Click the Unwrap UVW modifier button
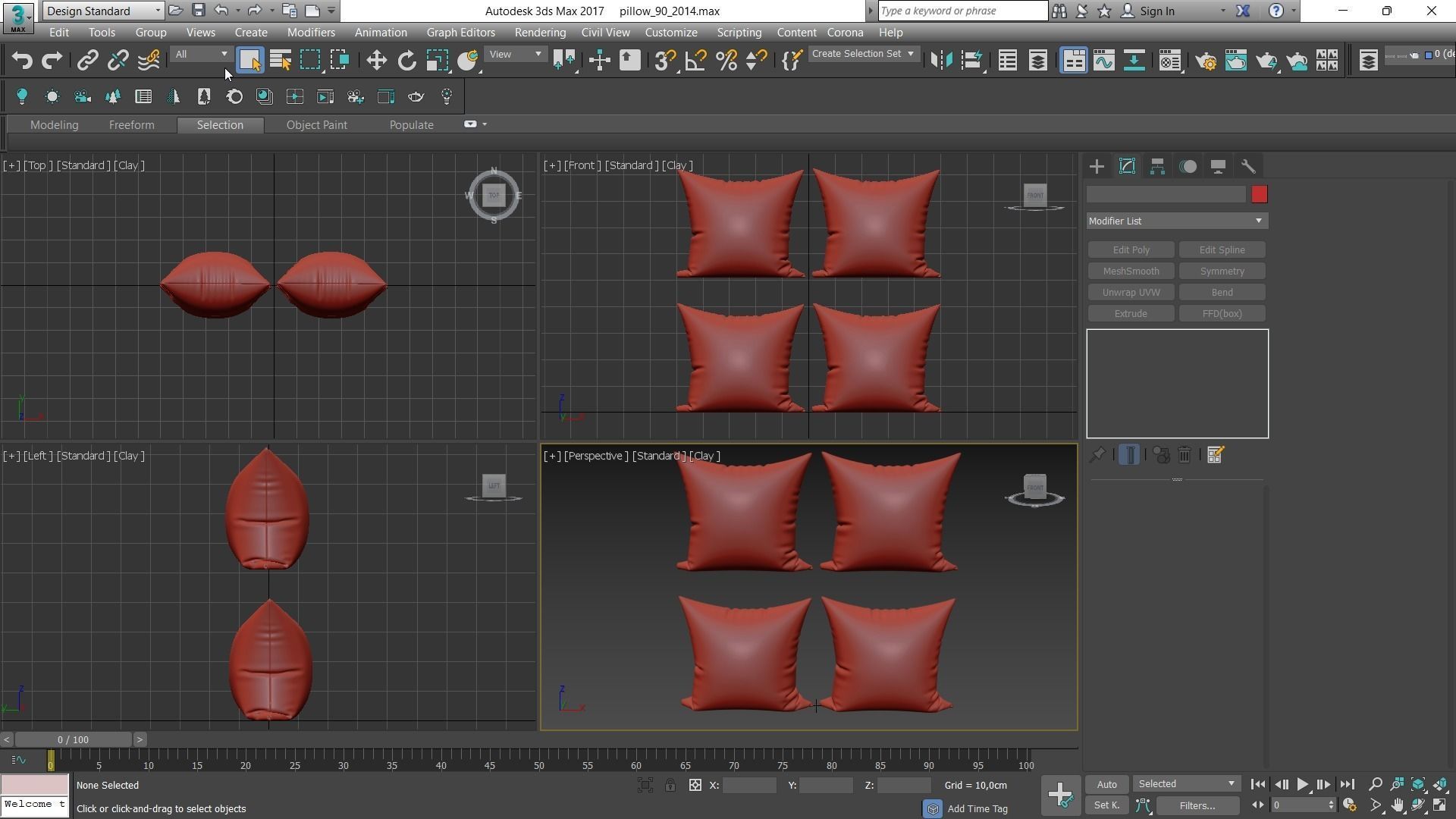This screenshot has width=1456, height=819. click(x=1131, y=292)
